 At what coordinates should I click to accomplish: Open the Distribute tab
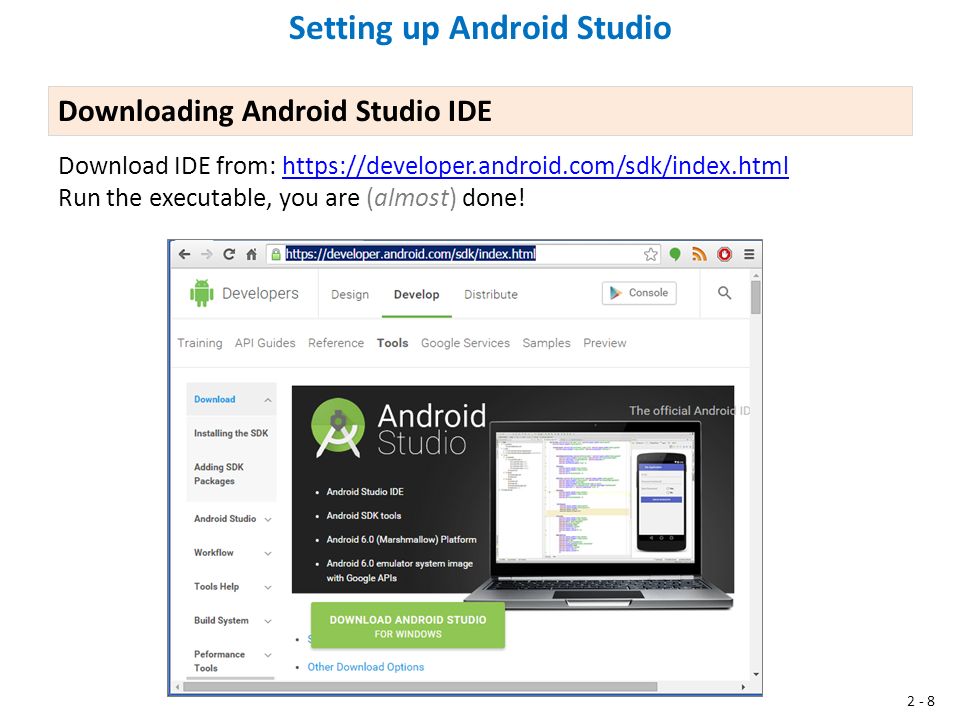[x=491, y=294]
